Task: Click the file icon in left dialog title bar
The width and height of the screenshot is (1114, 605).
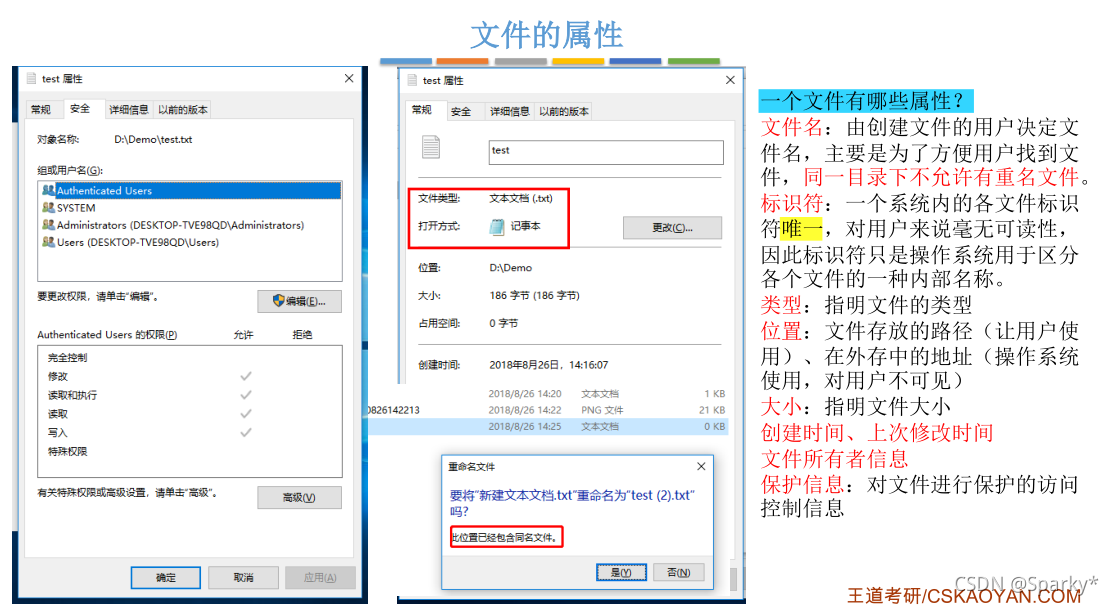Action: click(31, 78)
